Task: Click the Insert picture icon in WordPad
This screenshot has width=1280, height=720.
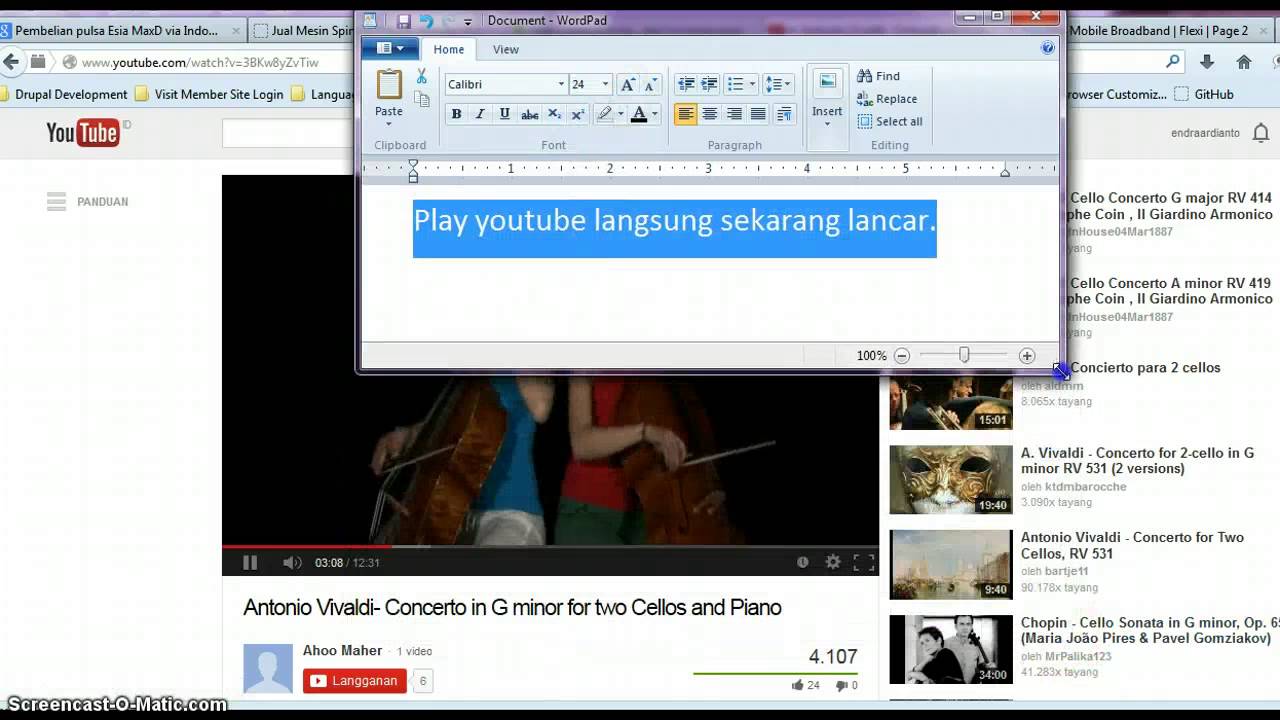Action: click(828, 83)
